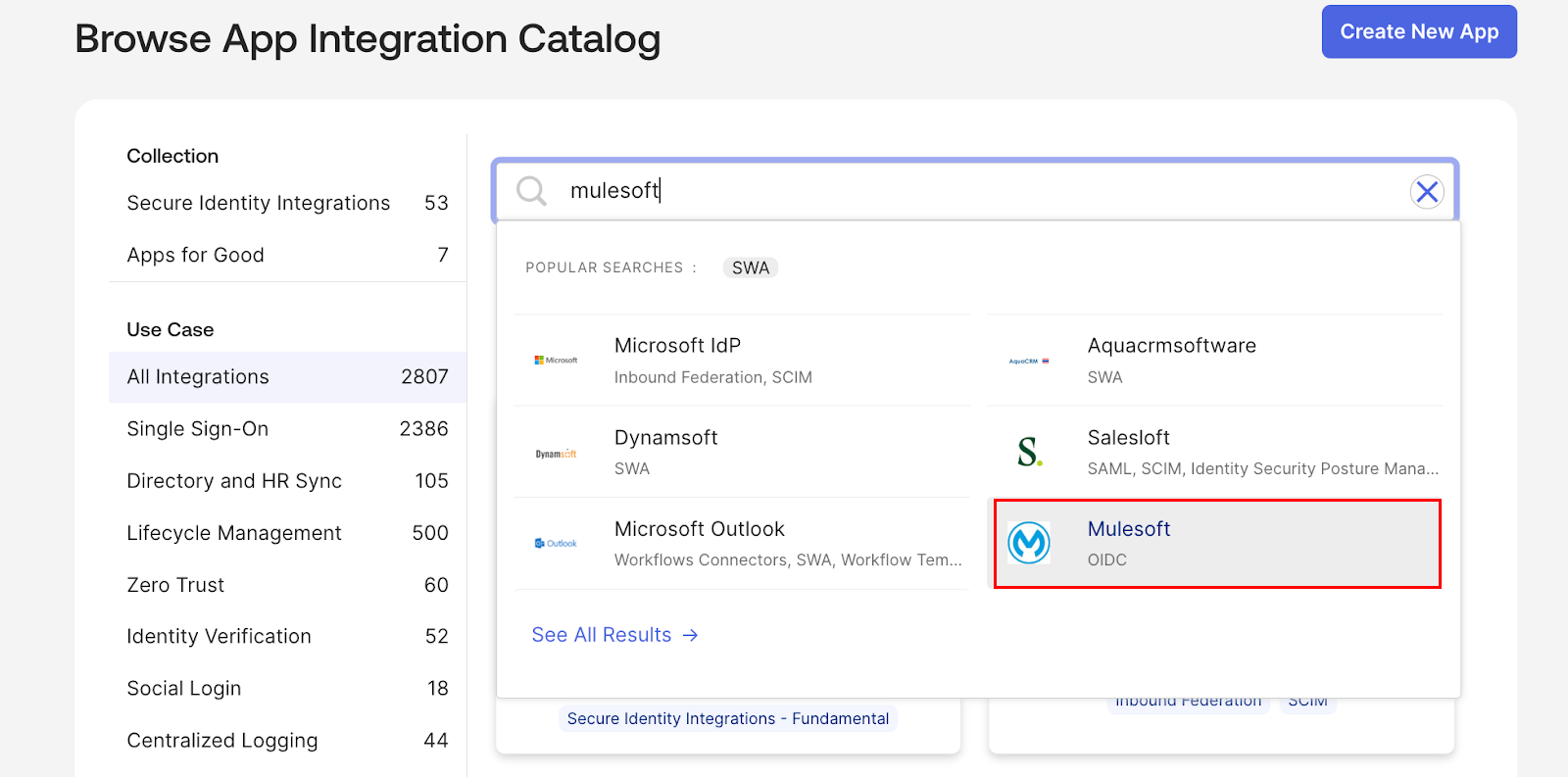Click inside the mulesoft search field
Screen dimensions: 1568x777
(976, 190)
